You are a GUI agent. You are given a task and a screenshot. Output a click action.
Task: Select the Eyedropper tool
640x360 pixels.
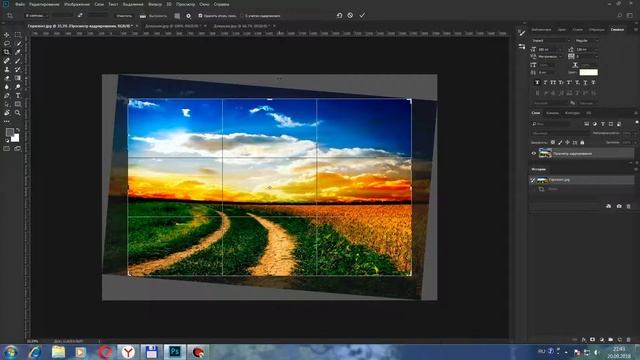[18, 52]
